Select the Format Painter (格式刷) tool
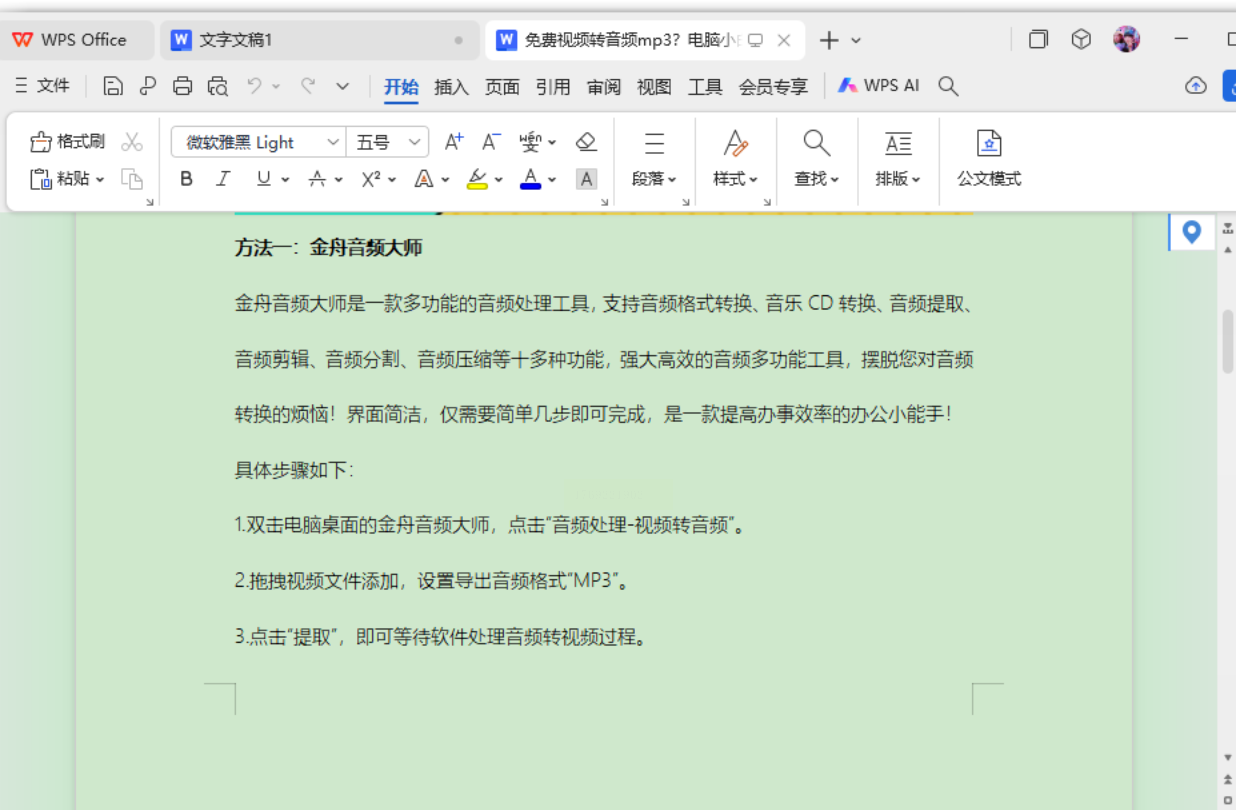1236x810 pixels. click(67, 142)
